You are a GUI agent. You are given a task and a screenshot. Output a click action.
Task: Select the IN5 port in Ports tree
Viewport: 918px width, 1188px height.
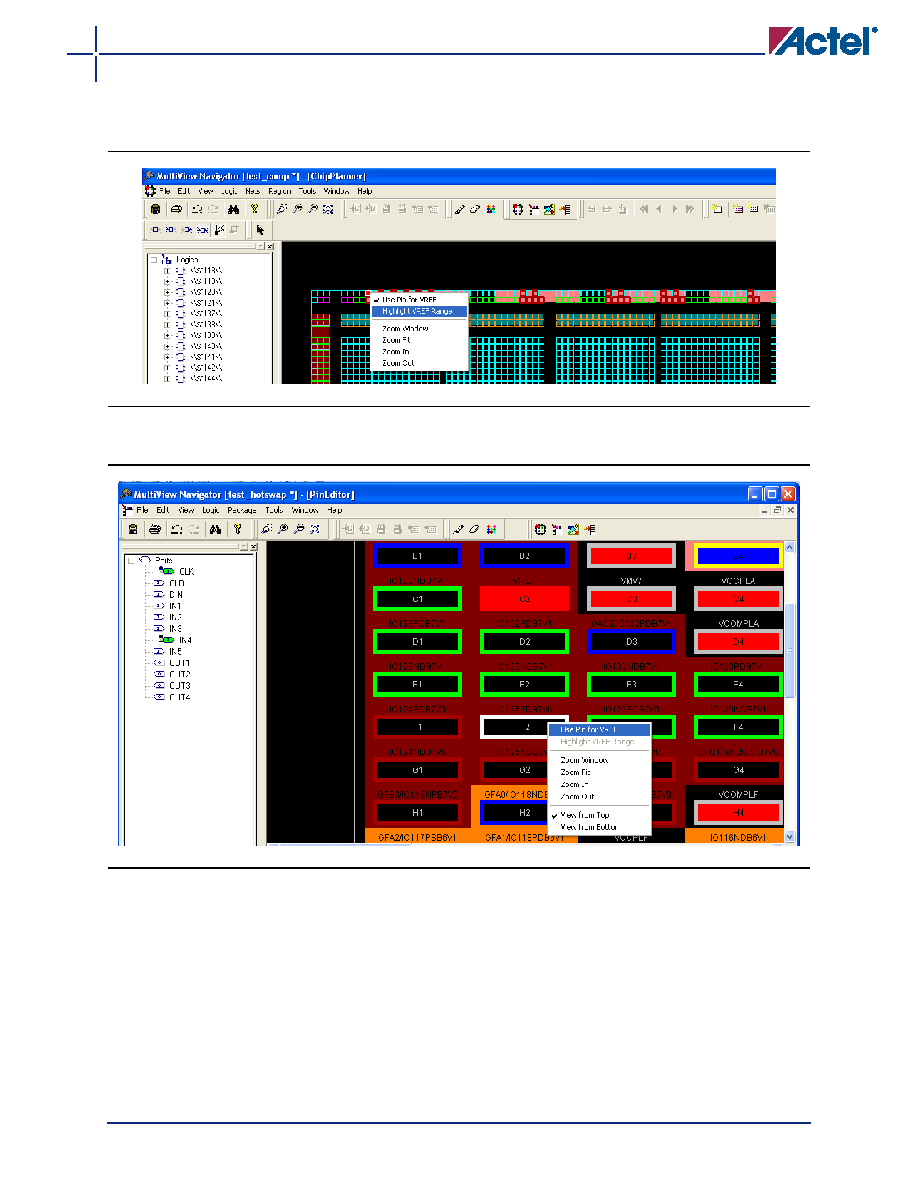175,652
